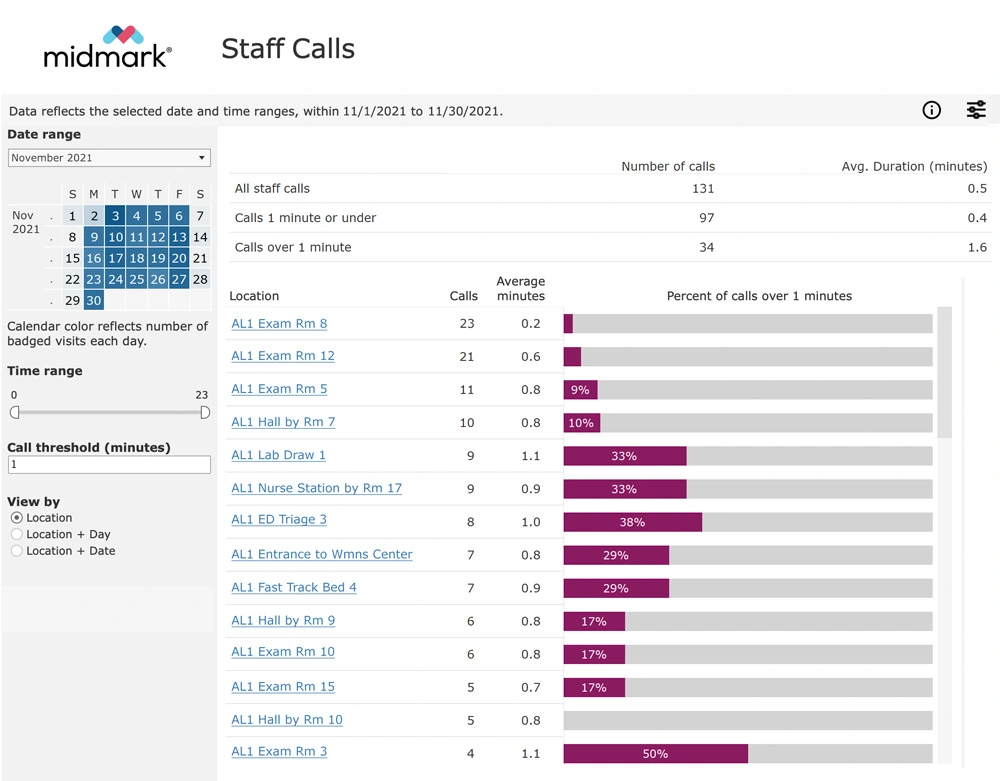The image size is (1000, 781).
Task: Click the info circle icon
Action: click(931, 110)
